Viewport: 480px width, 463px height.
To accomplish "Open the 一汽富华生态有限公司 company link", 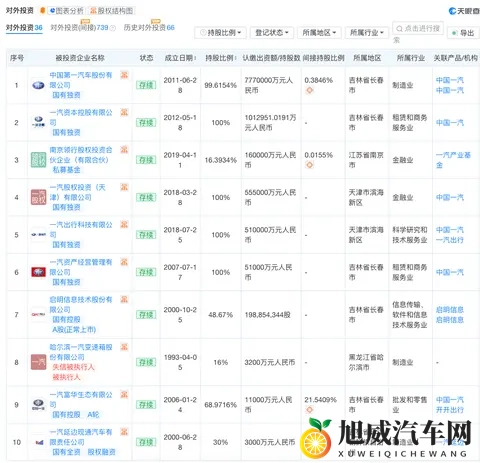I will 81,399.
